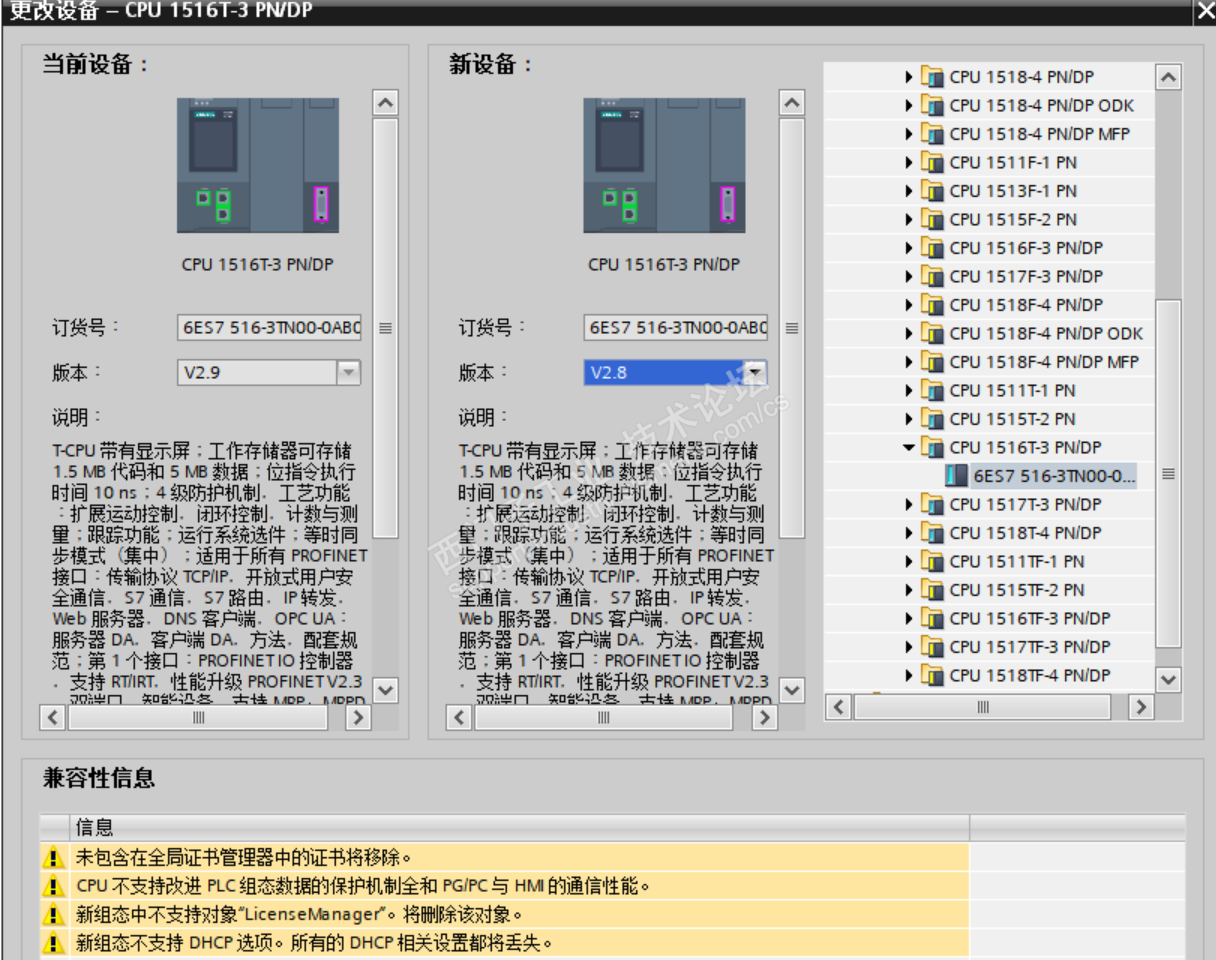Image resolution: width=1216 pixels, height=960 pixels.
Task: Click warning icon for LicenseManager message
Action: pyautogui.click(x=52, y=914)
